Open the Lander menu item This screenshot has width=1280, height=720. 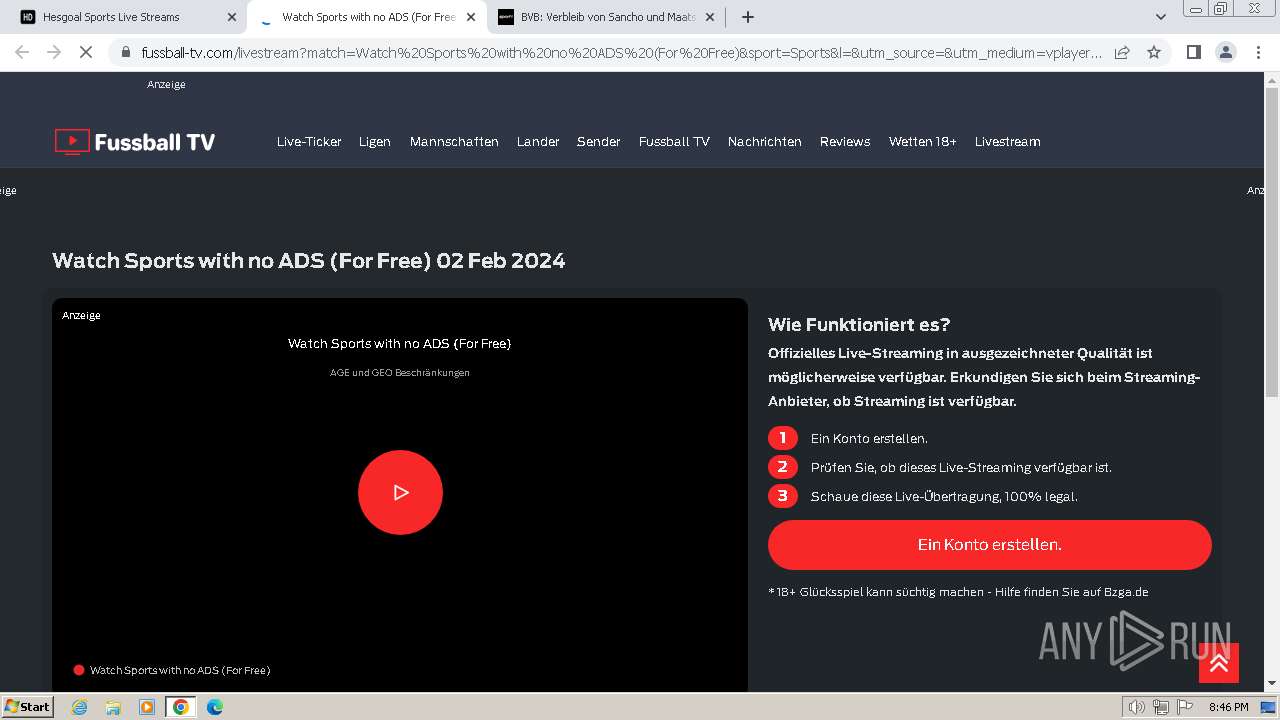coord(538,142)
